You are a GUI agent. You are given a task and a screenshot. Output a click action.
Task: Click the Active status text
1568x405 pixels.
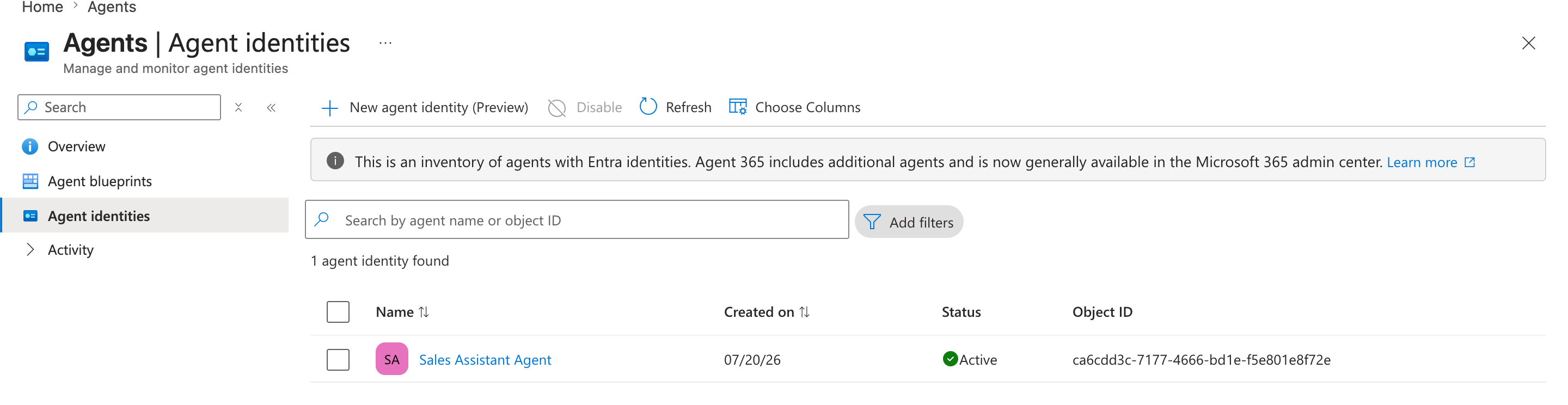tap(978, 360)
